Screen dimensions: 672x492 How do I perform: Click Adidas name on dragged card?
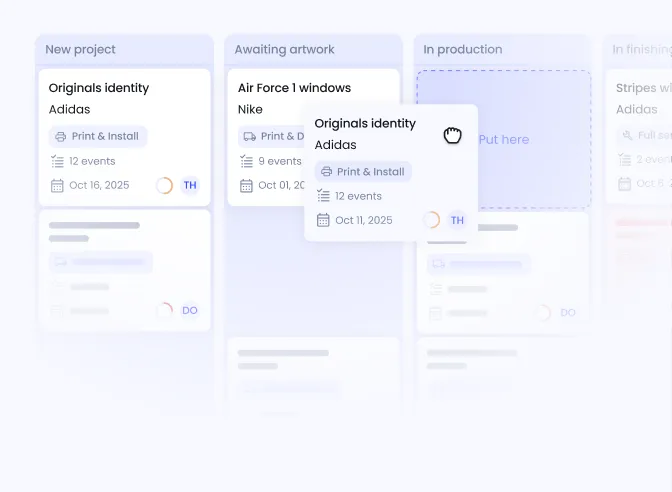click(x=336, y=145)
